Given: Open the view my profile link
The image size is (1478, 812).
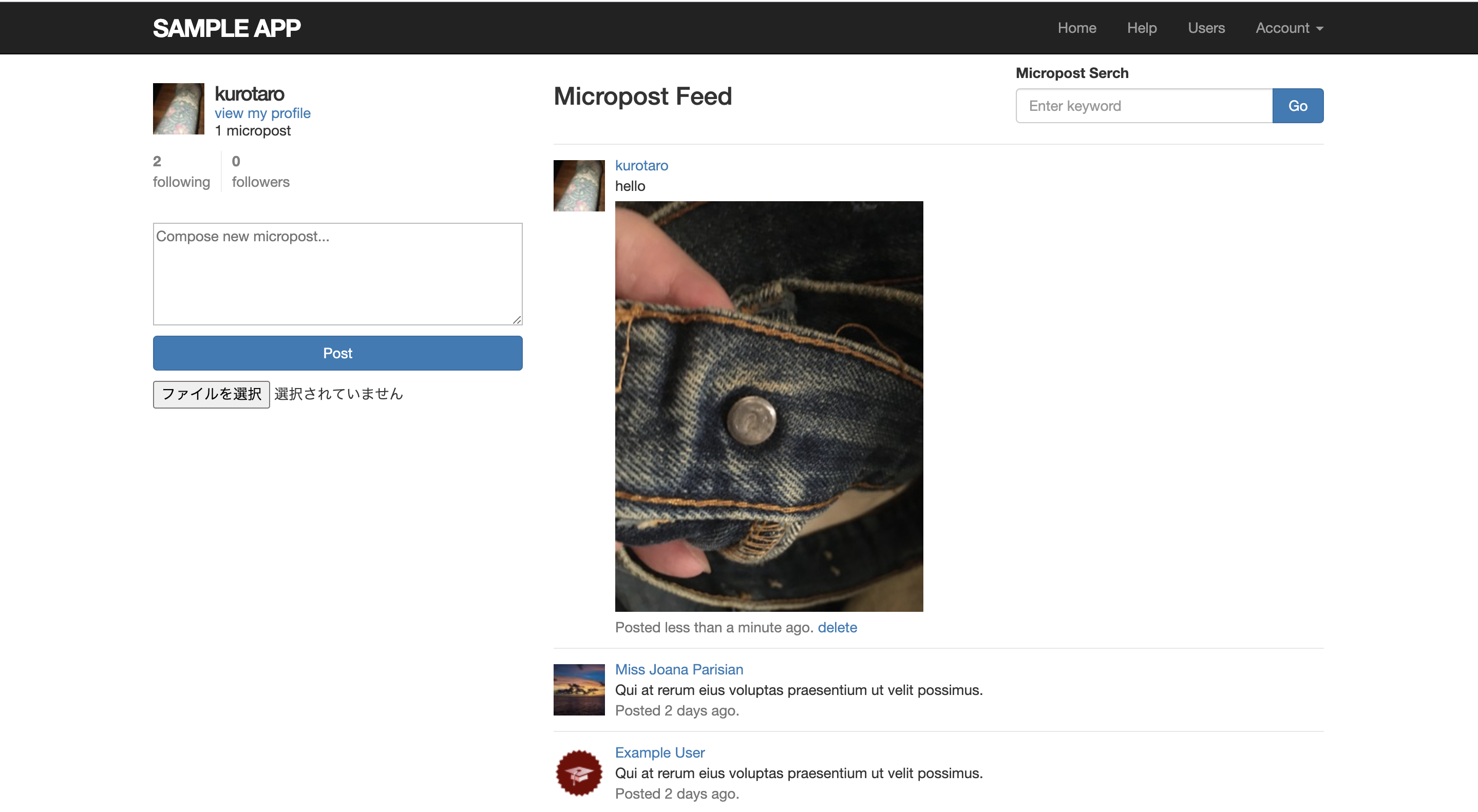Looking at the screenshot, I should [x=262, y=113].
